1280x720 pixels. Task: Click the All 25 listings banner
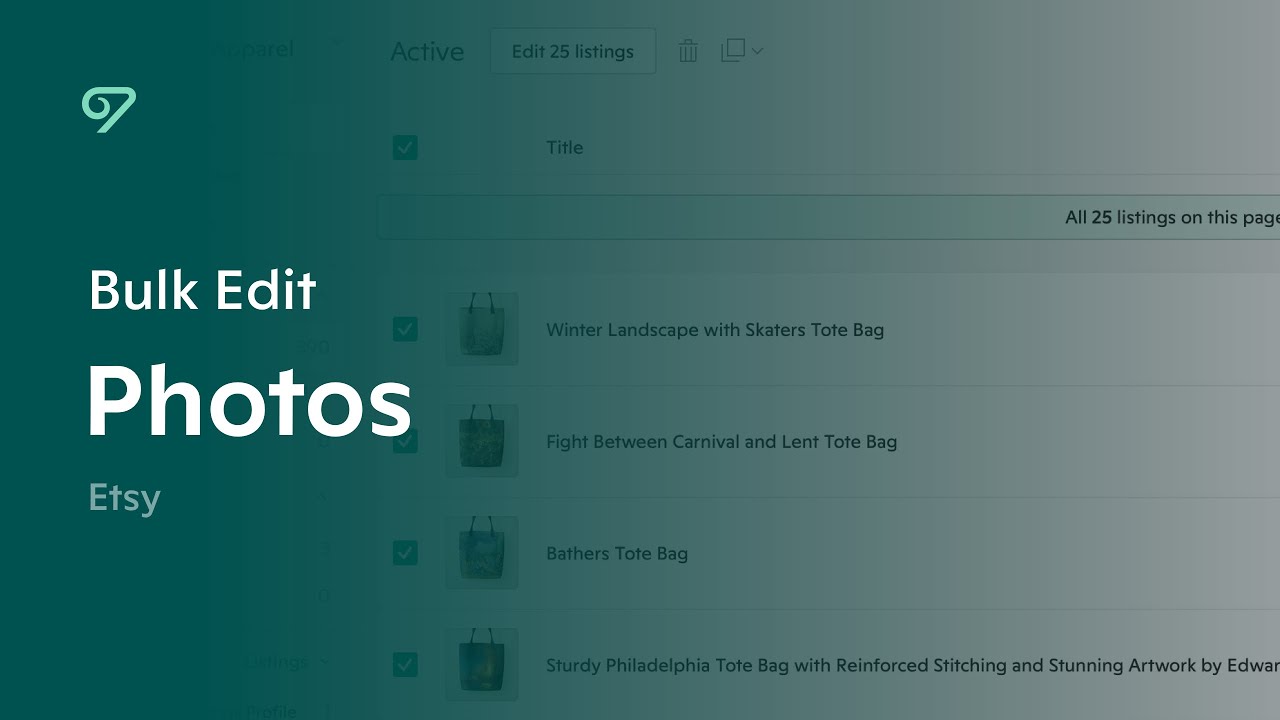coord(828,217)
